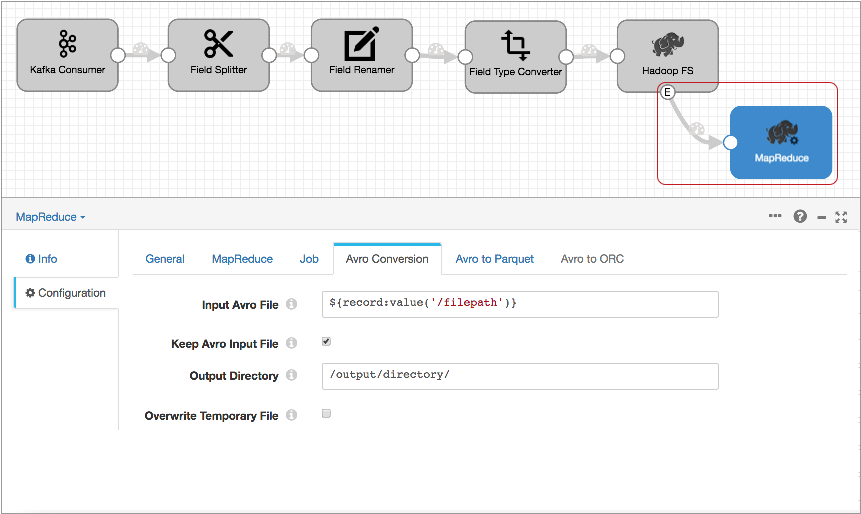Image resolution: width=861 pixels, height=514 pixels.
Task: Click the Hadoop FS event output port
Action: tap(668, 92)
